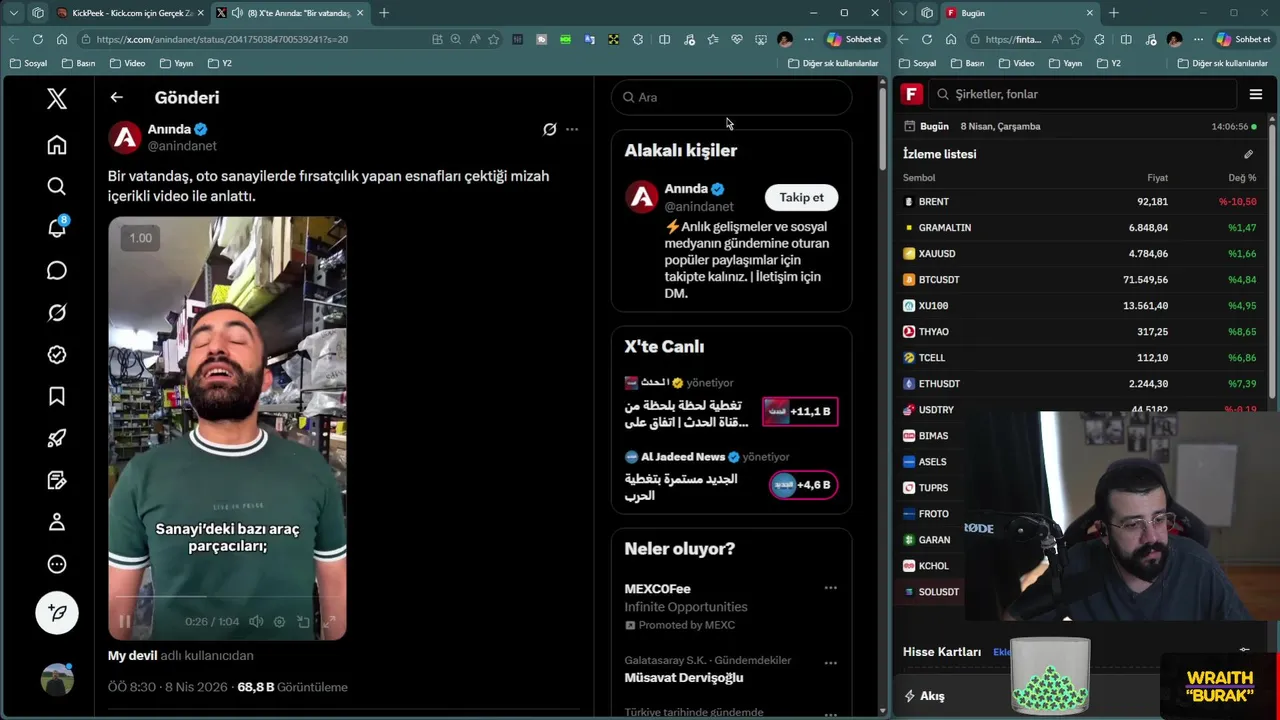Sort watchlist by Fiyat column
1280x720 pixels.
[1157, 178]
